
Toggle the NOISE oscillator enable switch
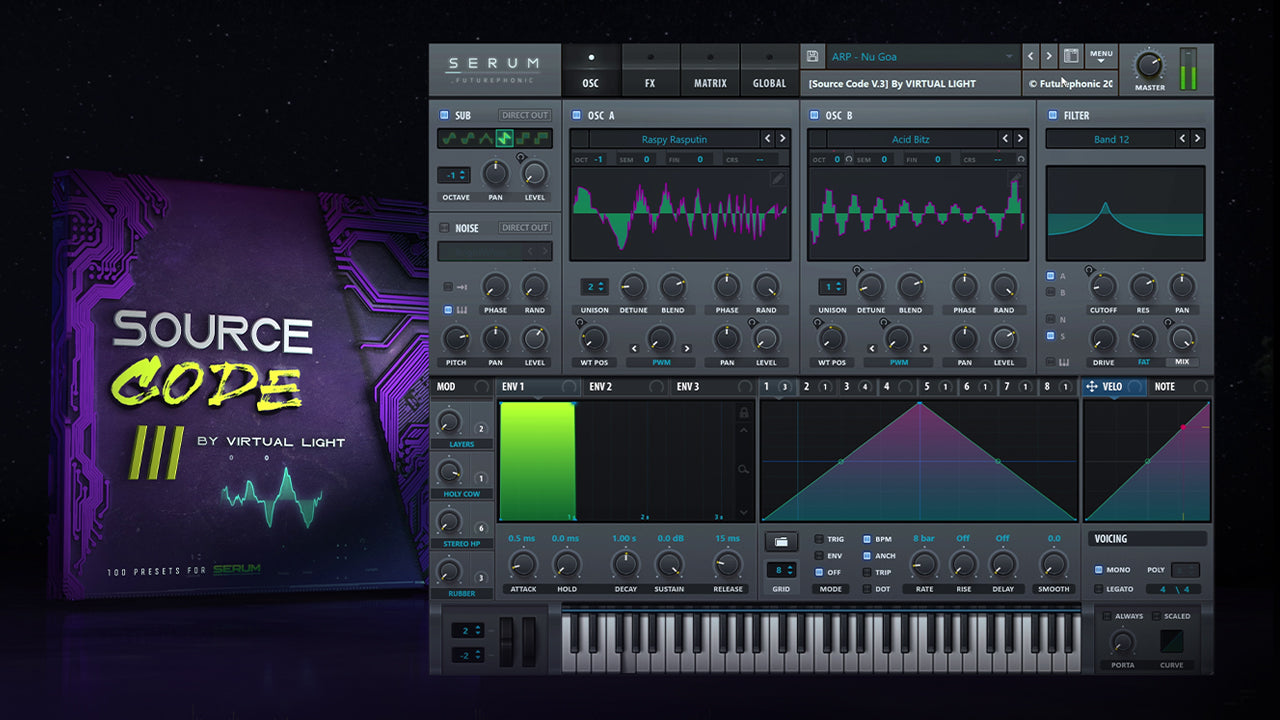pyautogui.click(x=444, y=229)
